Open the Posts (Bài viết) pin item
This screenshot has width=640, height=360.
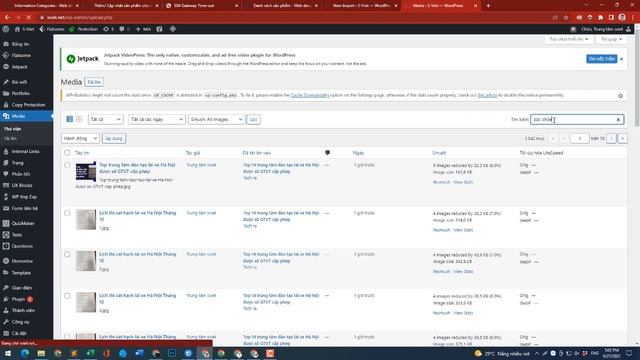pos(19,82)
